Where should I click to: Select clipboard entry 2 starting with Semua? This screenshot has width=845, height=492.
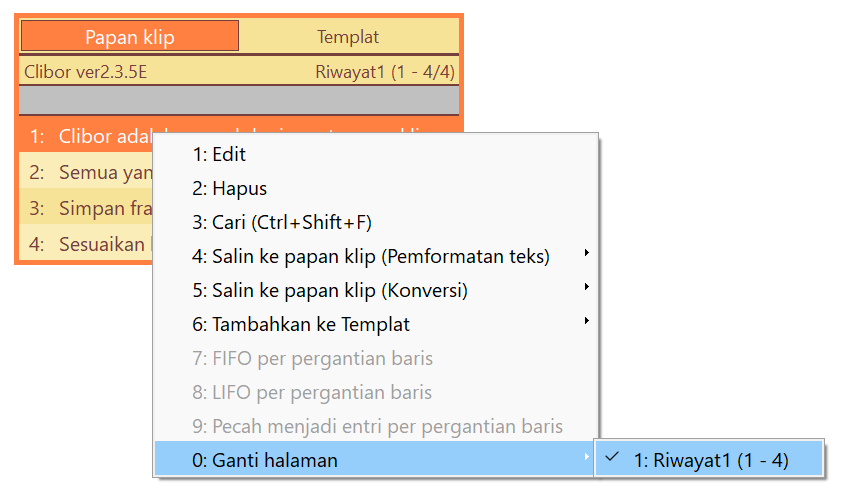click(x=86, y=172)
